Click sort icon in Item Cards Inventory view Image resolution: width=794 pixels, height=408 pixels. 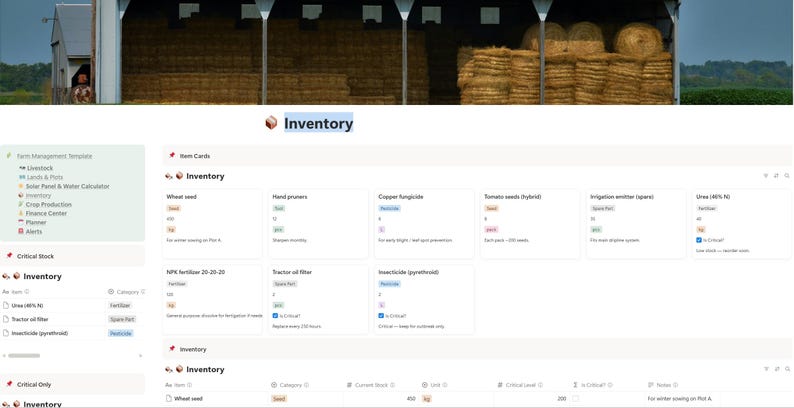pyautogui.click(x=776, y=176)
